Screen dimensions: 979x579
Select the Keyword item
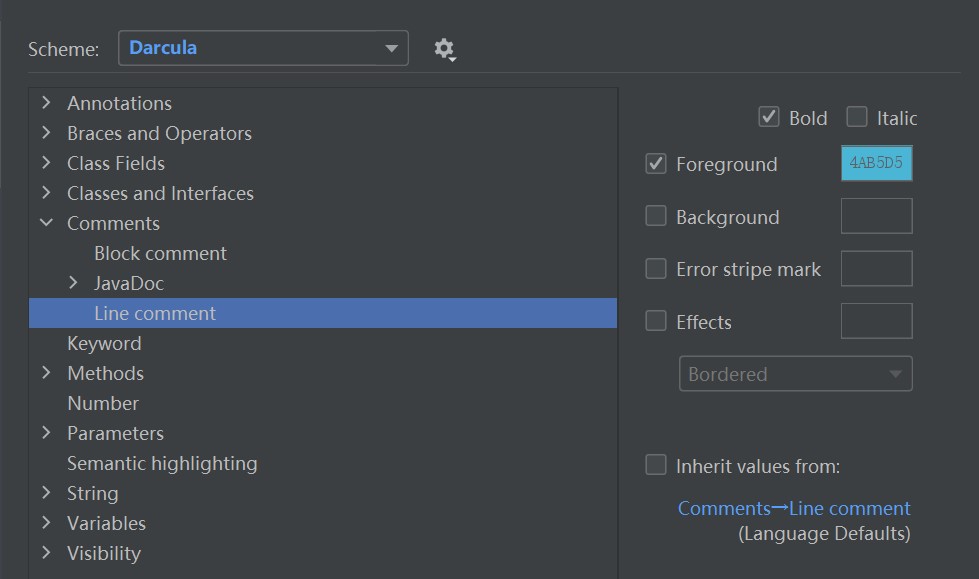[x=104, y=343]
